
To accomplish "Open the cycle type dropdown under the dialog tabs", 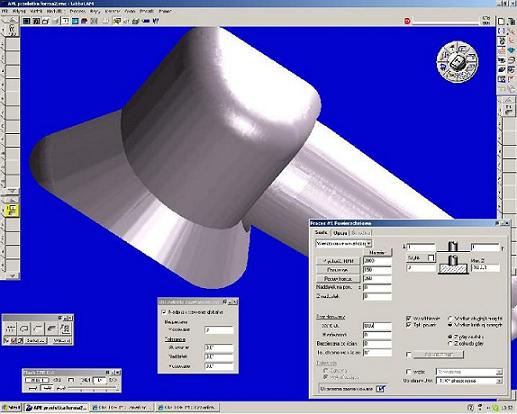I will pyautogui.click(x=344, y=243).
